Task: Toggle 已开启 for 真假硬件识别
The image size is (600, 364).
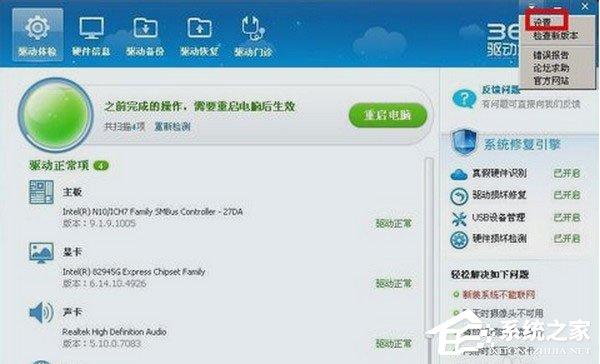Action: pos(567,173)
